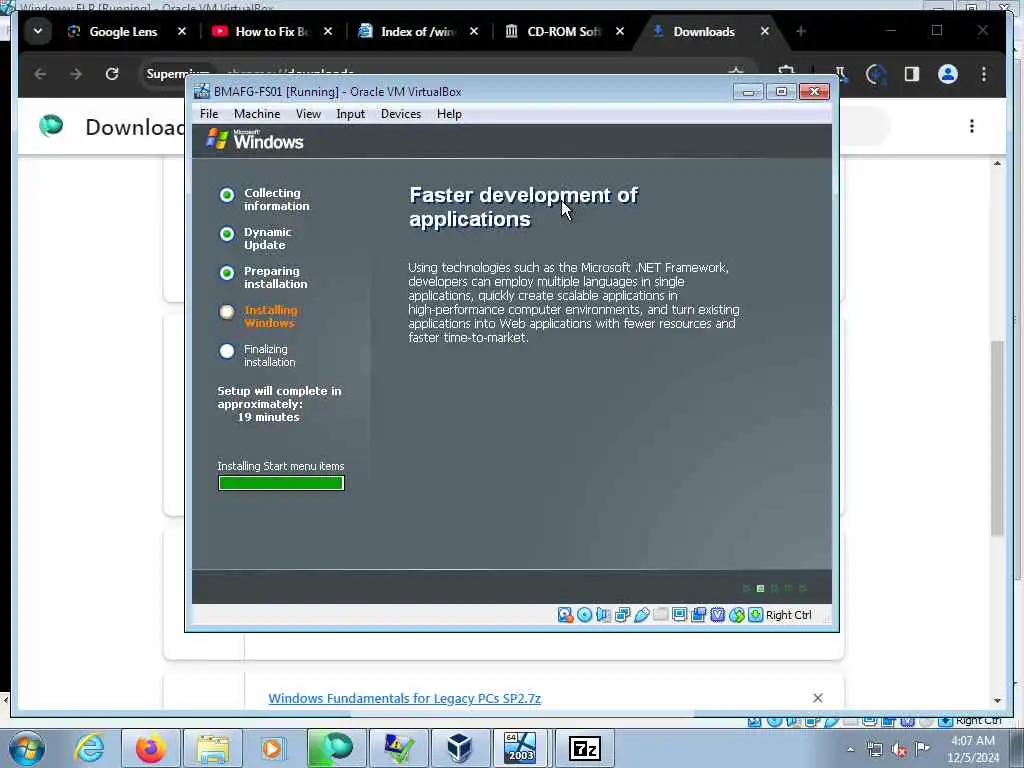Screen dimensions: 1024x768
Task: Close the Downloads tab
Action: [765, 31]
